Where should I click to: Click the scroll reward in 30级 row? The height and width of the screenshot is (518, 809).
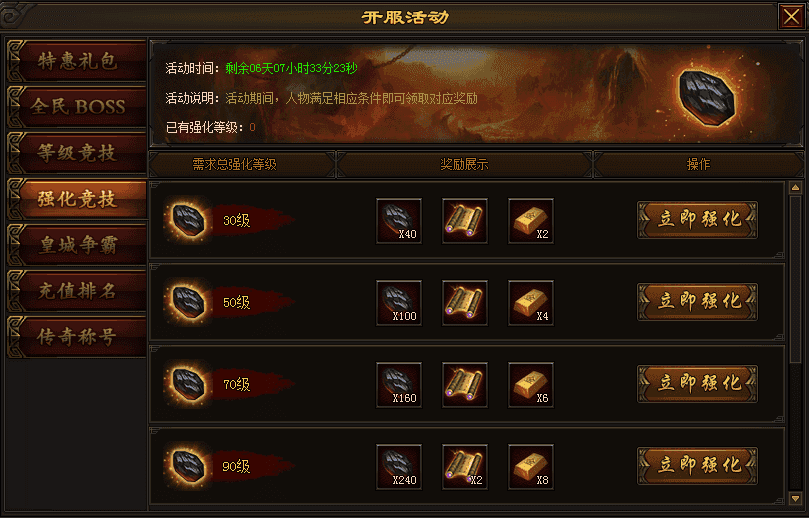(465, 221)
